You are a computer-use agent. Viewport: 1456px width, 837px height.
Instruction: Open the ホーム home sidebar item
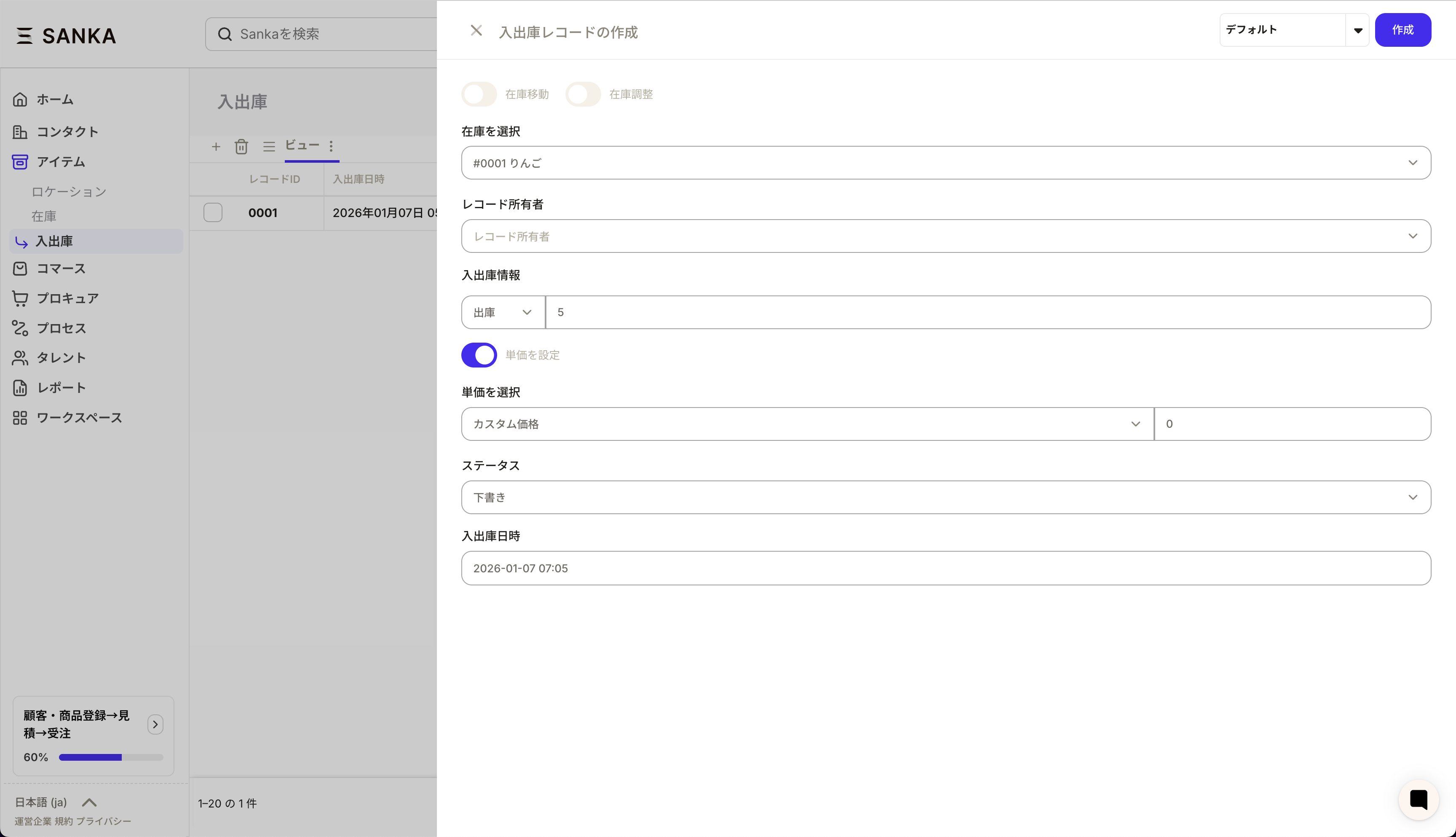tap(55, 99)
